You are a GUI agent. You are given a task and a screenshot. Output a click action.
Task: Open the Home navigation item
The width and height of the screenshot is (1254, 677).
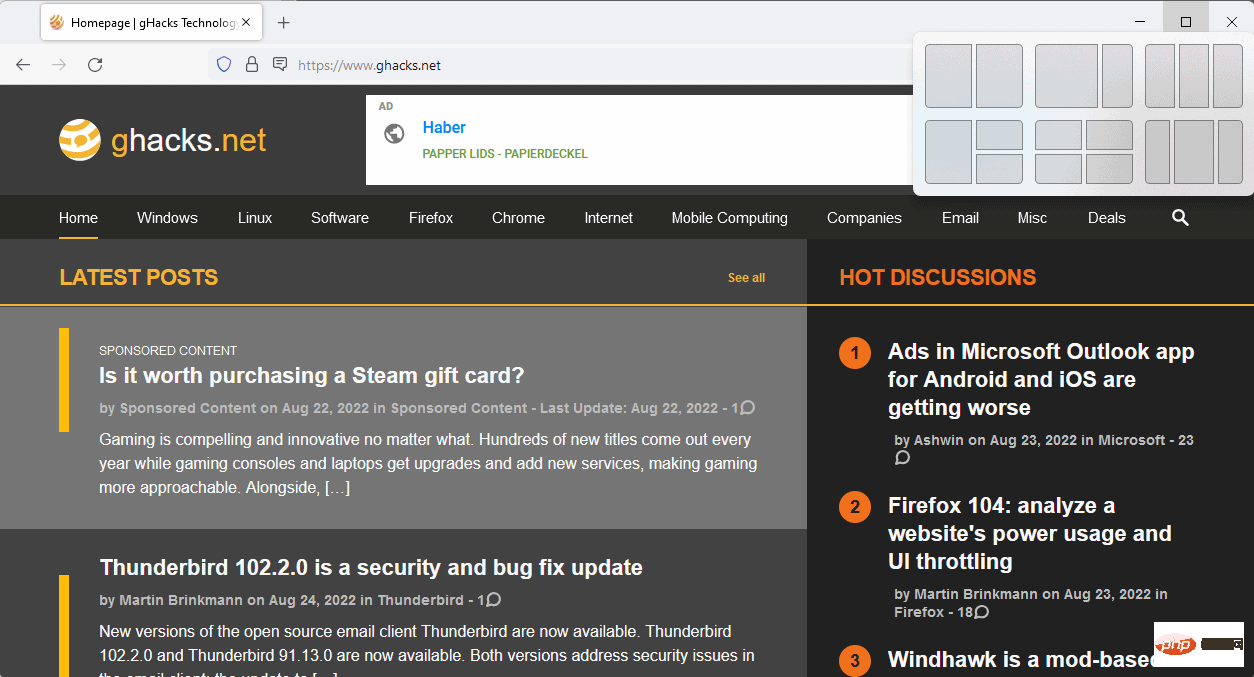tap(78, 217)
